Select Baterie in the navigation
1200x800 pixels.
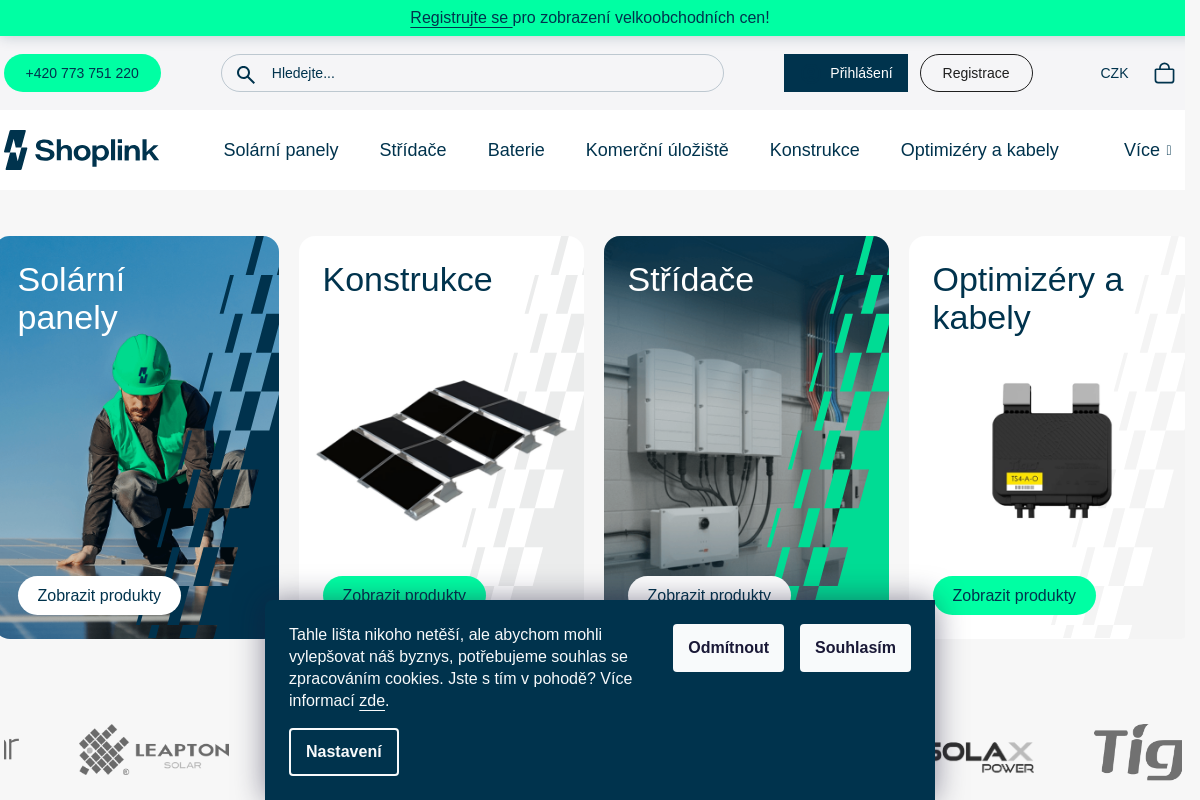(x=516, y=150)
